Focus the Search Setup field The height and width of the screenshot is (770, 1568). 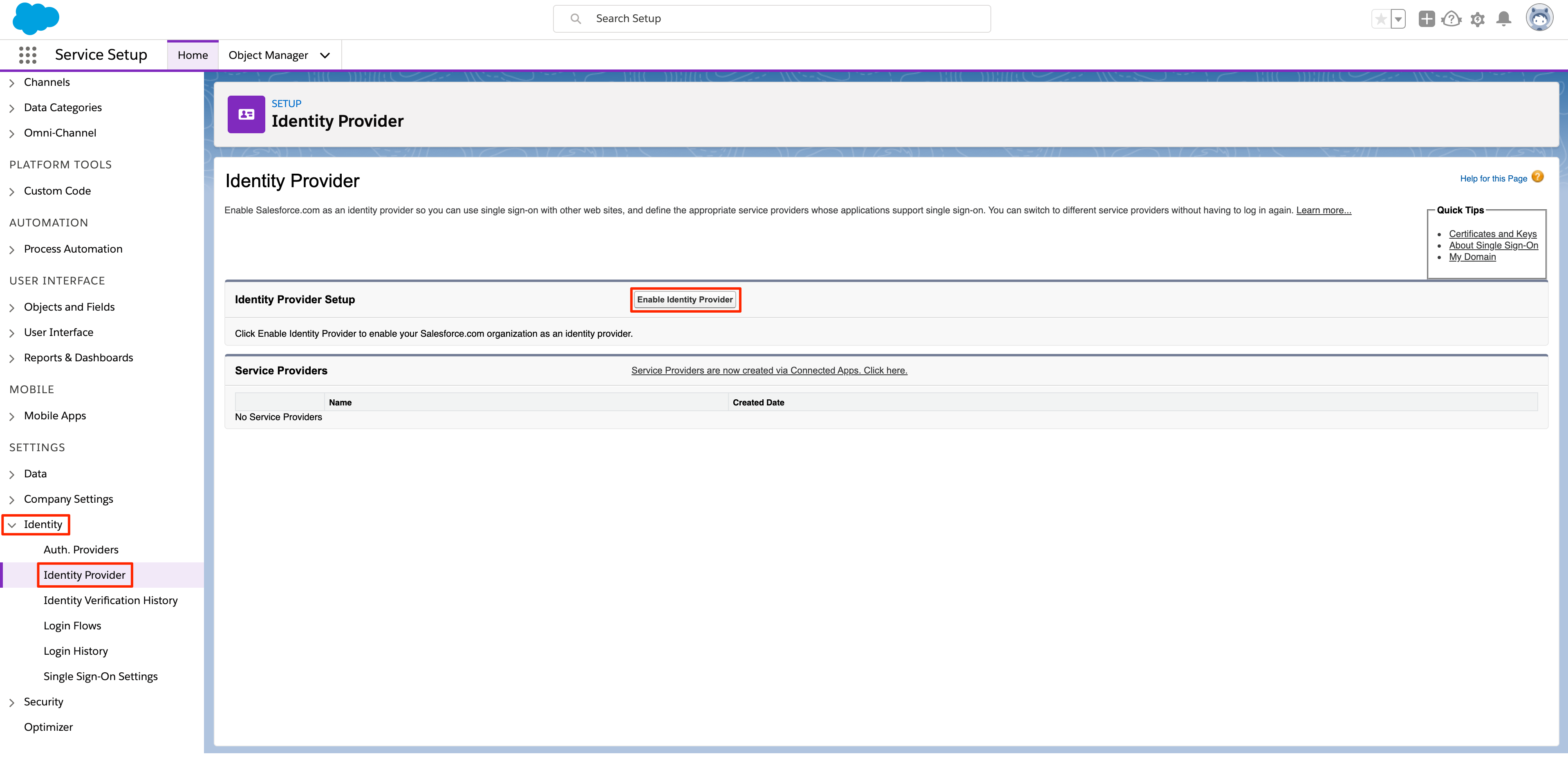(x=771, y=19)
